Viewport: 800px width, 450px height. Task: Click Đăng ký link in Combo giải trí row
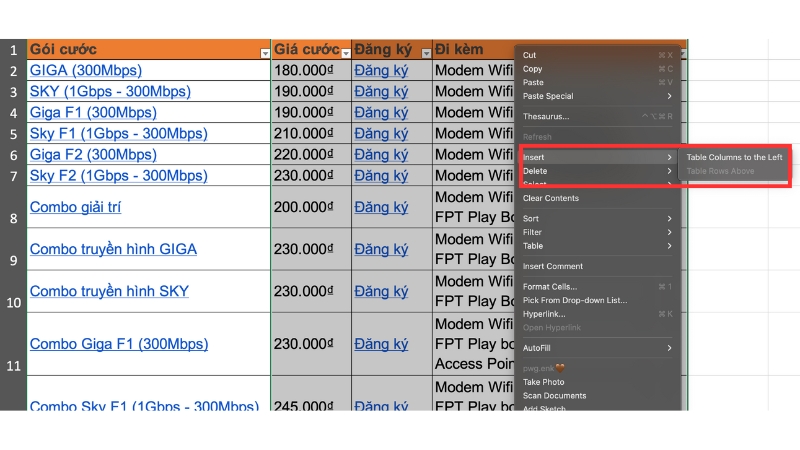(x=381, y=207)
